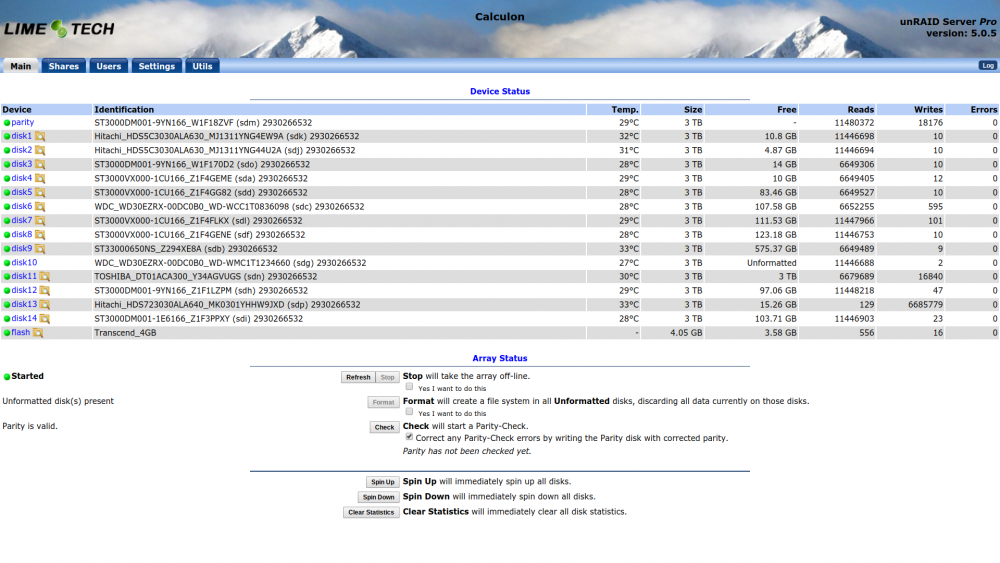Click the Array Status heading
This screenshot has height=563, width=1000.
(x=500, y=358)
